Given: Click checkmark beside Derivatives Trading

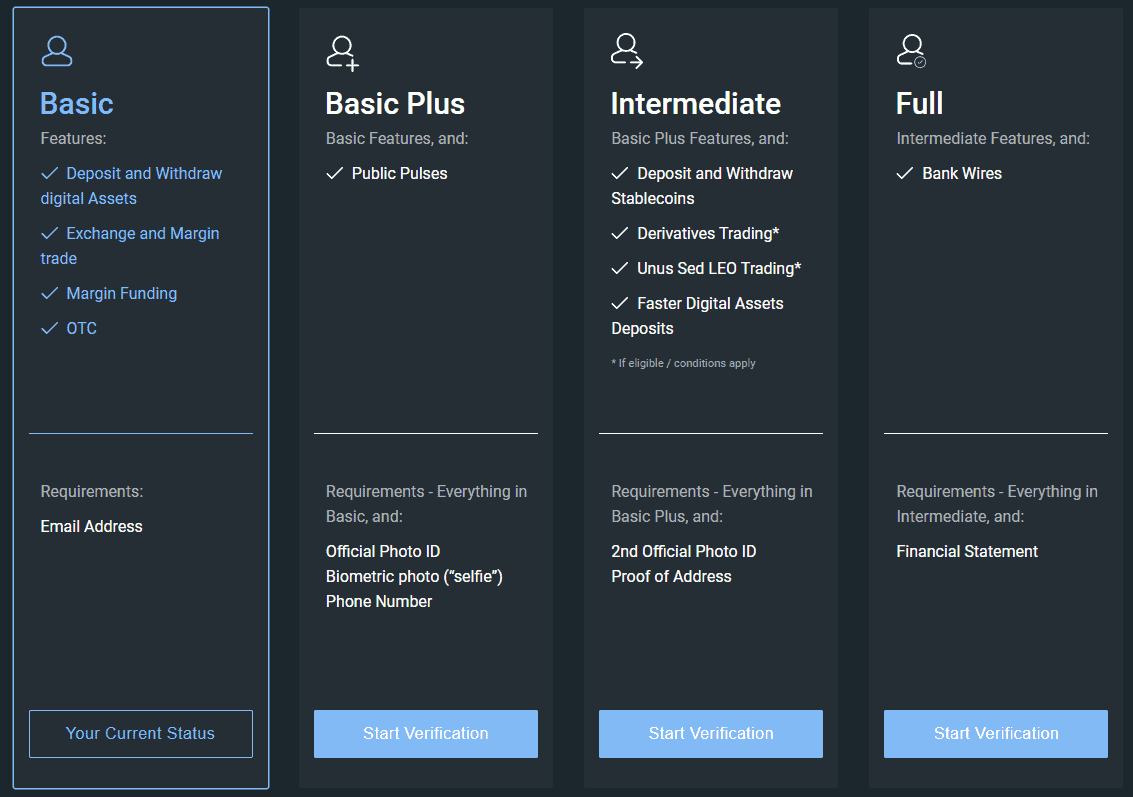Looking at the screenshot, I should tap(620, 234).
